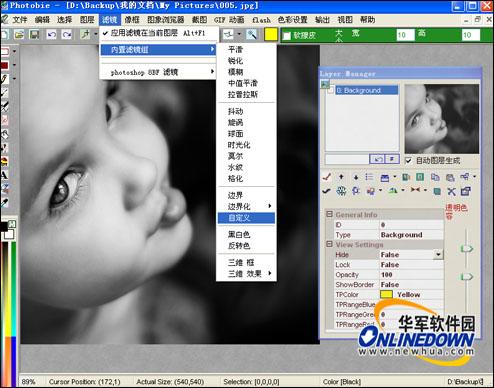Select the Text tool in left toolbox
This screenshot has height=388, width=494.
(x=4, y=175)
